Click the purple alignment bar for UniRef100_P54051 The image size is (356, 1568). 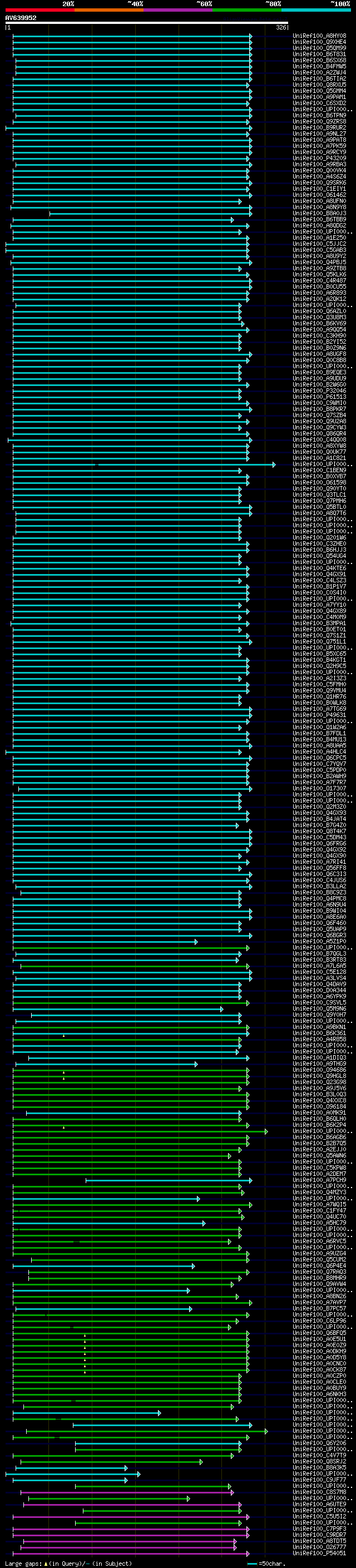coord(131,1553)
